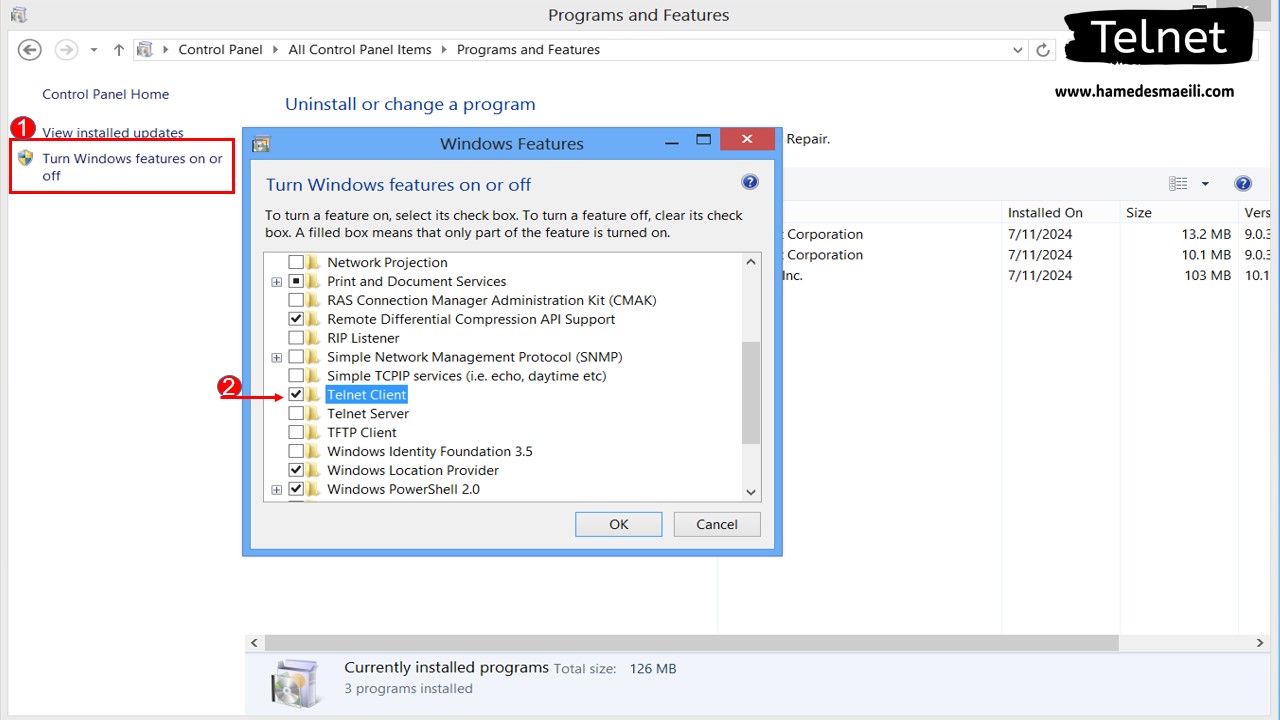The image size is (1280, 720).
Task: Check Simple TCPIP services checkbox
Action: click(296, 376)
